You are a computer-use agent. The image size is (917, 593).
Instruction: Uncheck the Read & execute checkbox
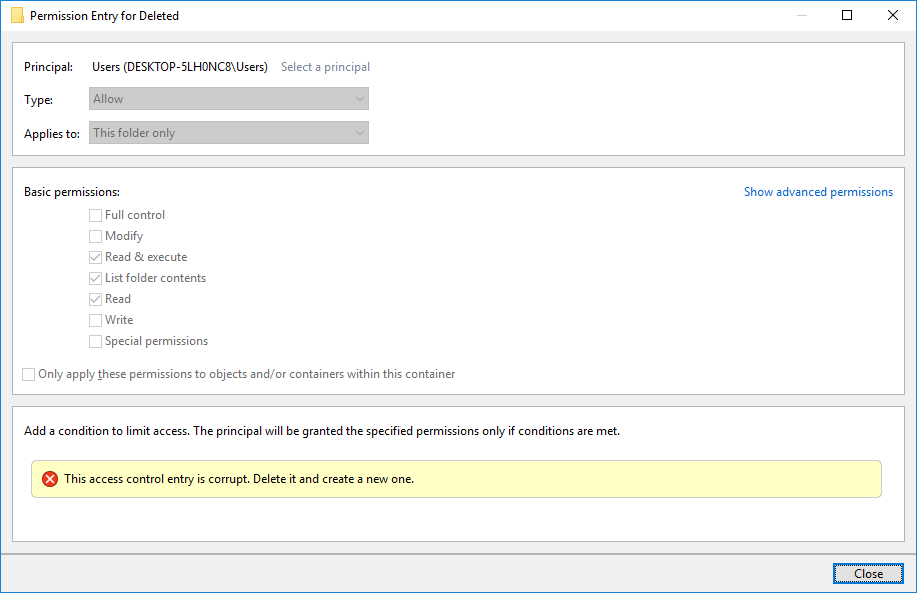[95, 257]
